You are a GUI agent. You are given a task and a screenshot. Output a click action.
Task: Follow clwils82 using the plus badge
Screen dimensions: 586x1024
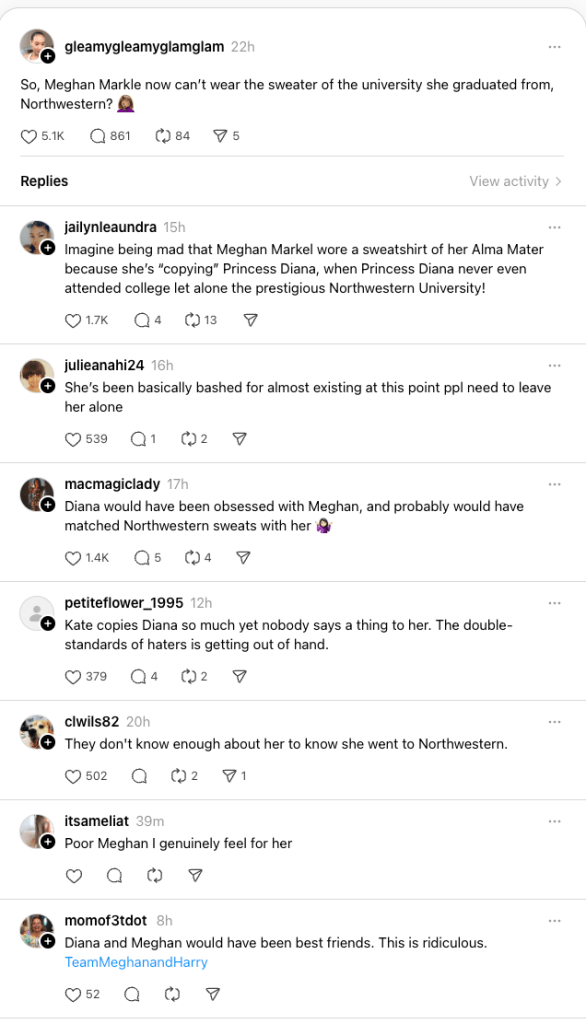pos(47,743)
